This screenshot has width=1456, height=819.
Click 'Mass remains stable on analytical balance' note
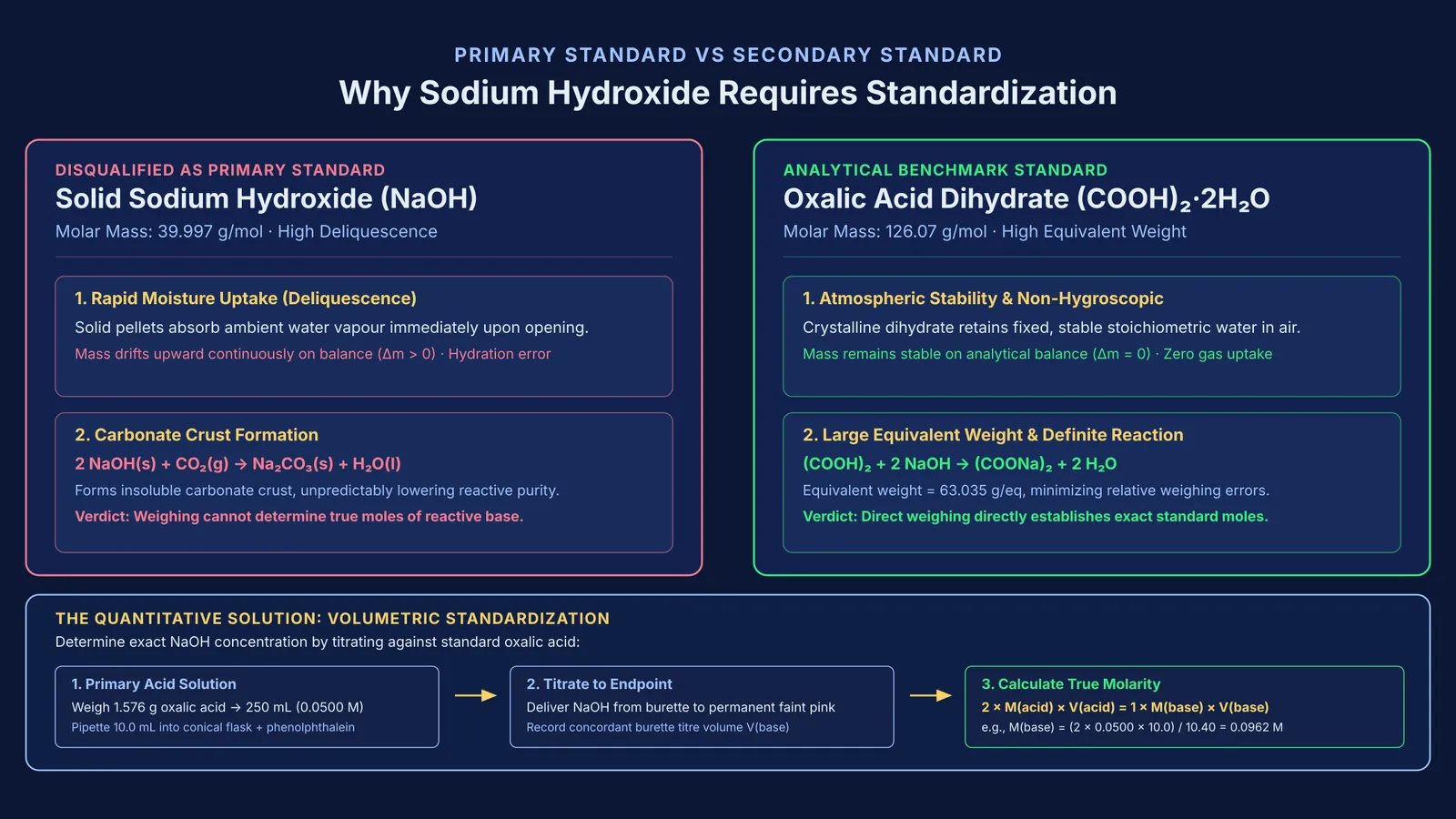click(1037, 354)
